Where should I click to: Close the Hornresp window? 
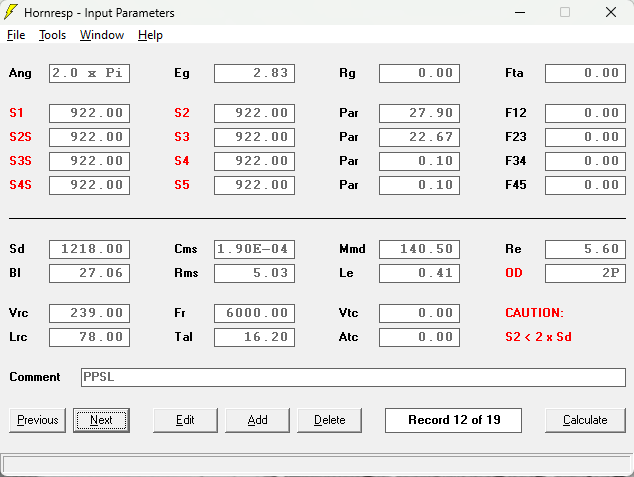pyautogui.click(x=611, y=13)
